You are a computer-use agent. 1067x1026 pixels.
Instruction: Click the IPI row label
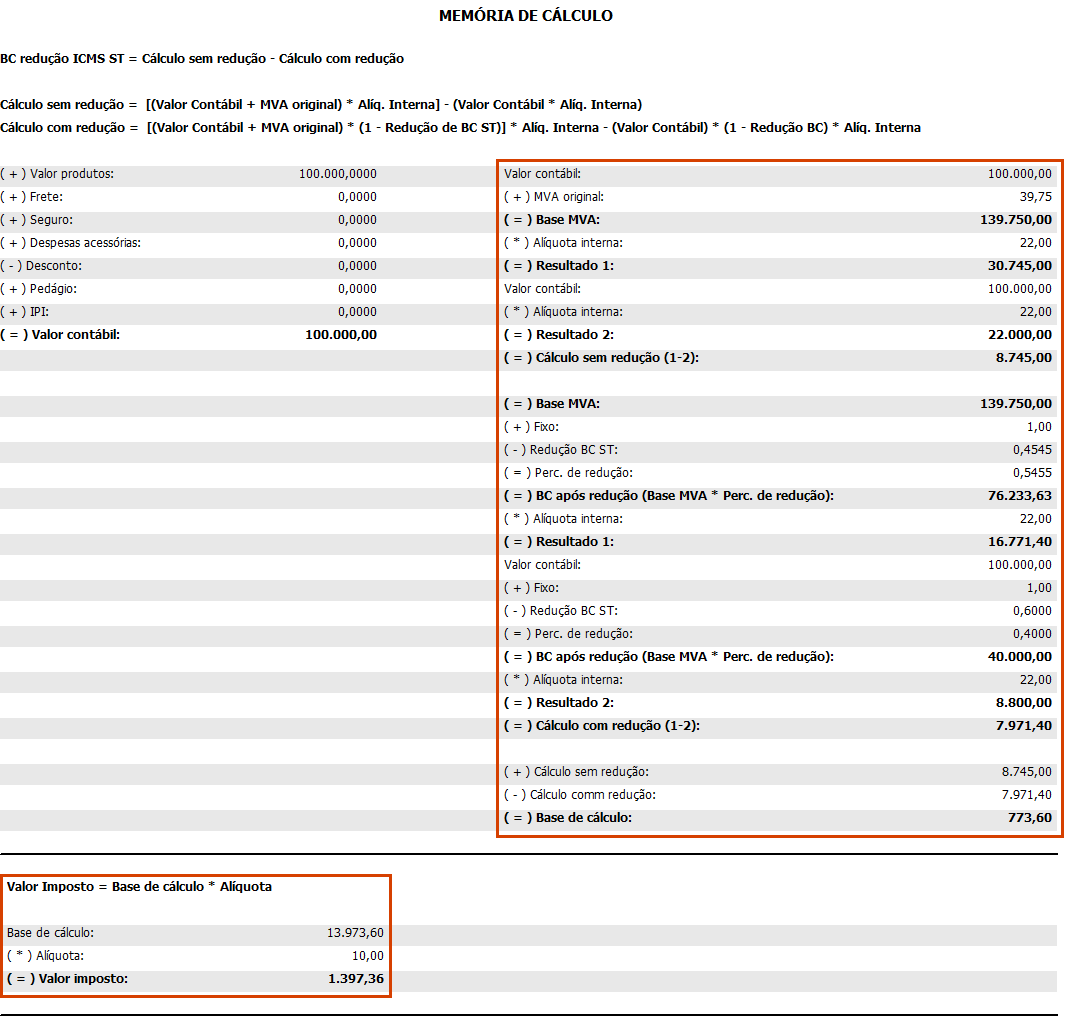(24, 312)
